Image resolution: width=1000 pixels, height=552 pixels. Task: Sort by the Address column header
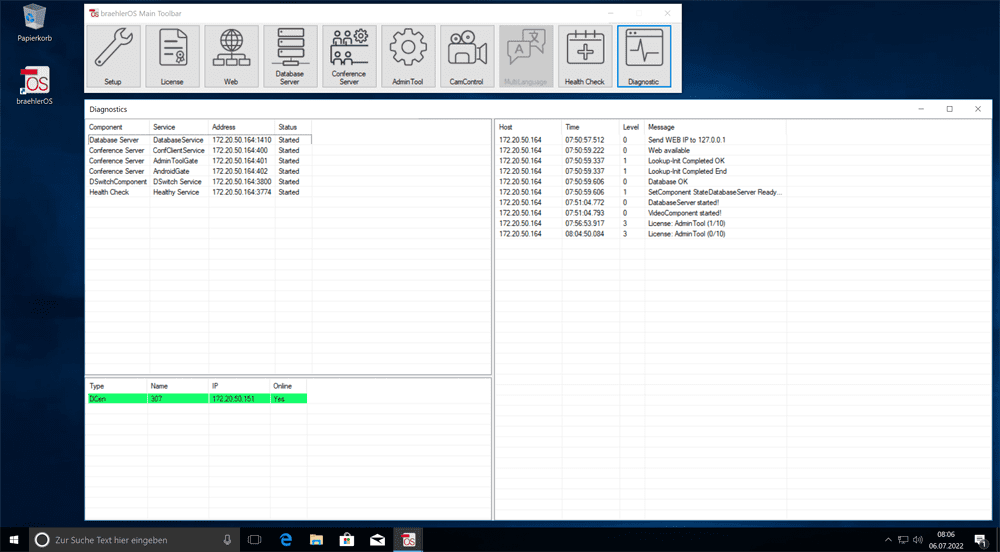pyautogui.click(x=241, y=127)
